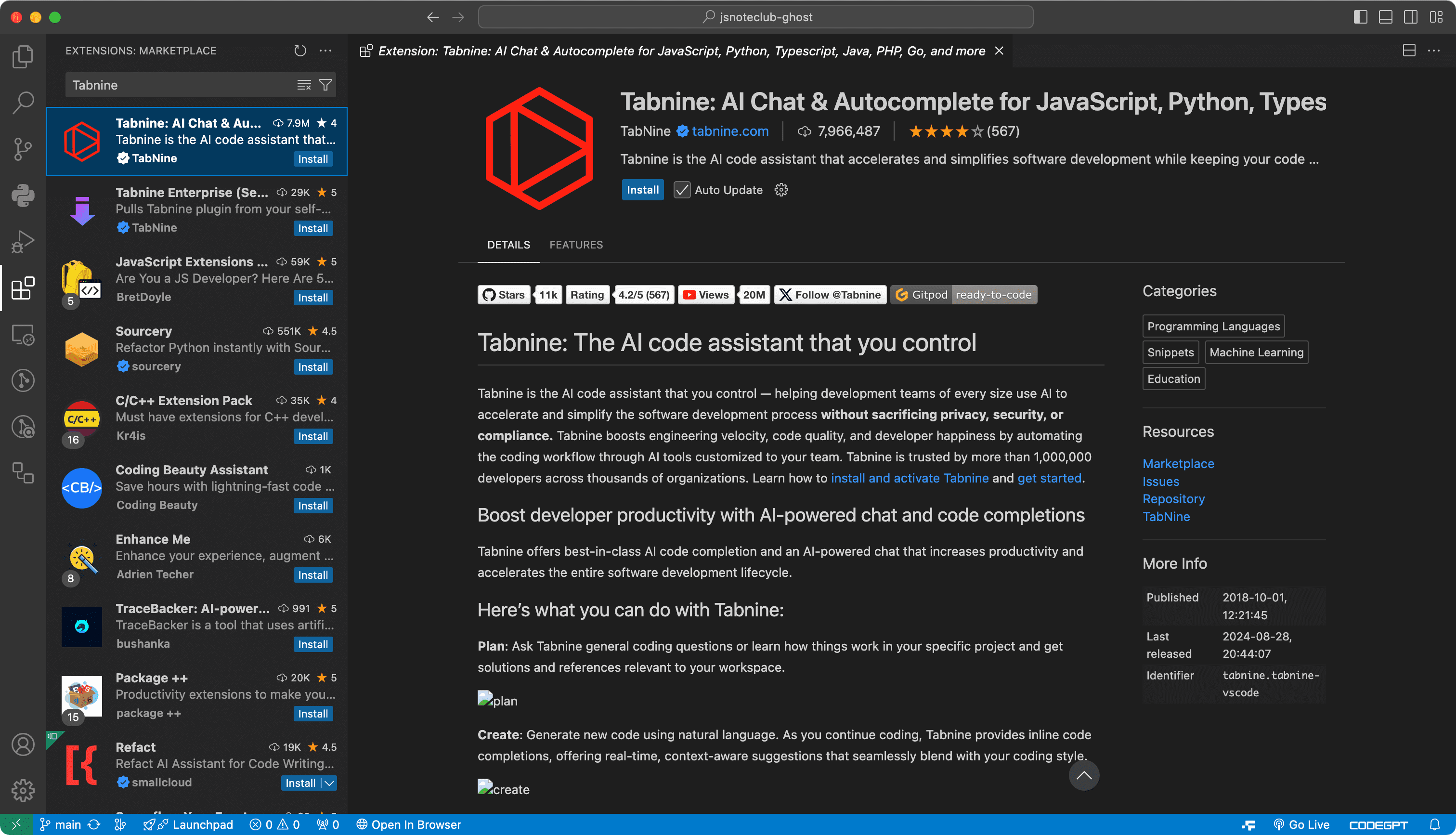
Task: Open the Views and More Actions menu in Extensions panel
Action: tap(325, 51)
